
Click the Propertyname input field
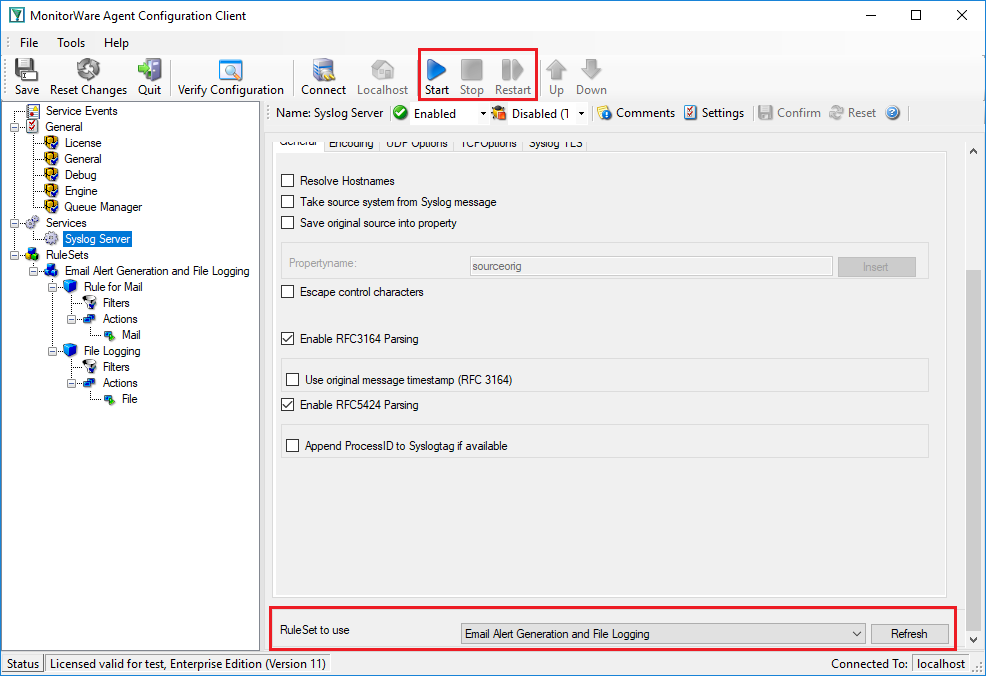click(x=651, y=266)
